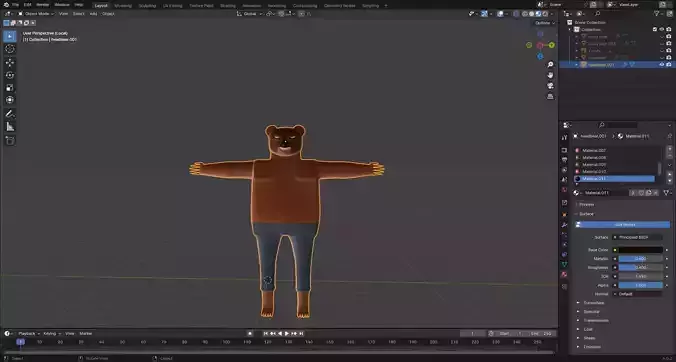Toggle the Use Nodes button
676x362 pixels.
[x=624, y=225]
